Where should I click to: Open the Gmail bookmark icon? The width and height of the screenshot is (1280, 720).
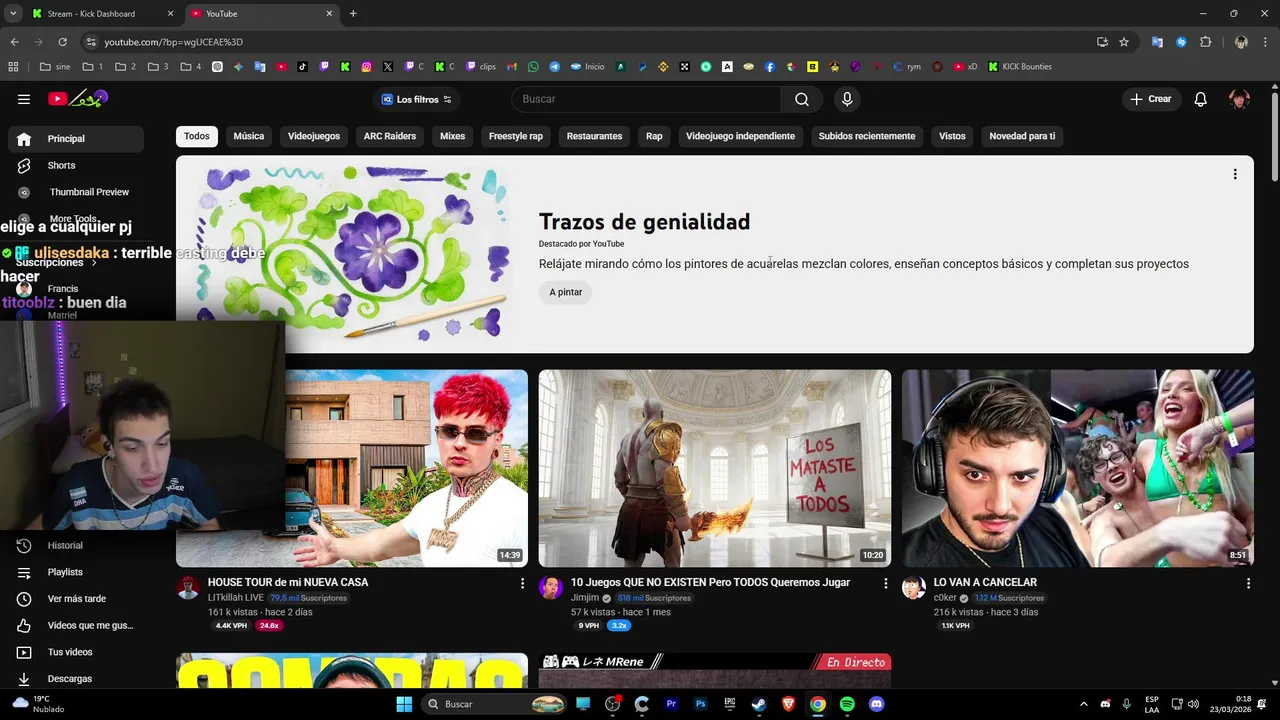512,67
